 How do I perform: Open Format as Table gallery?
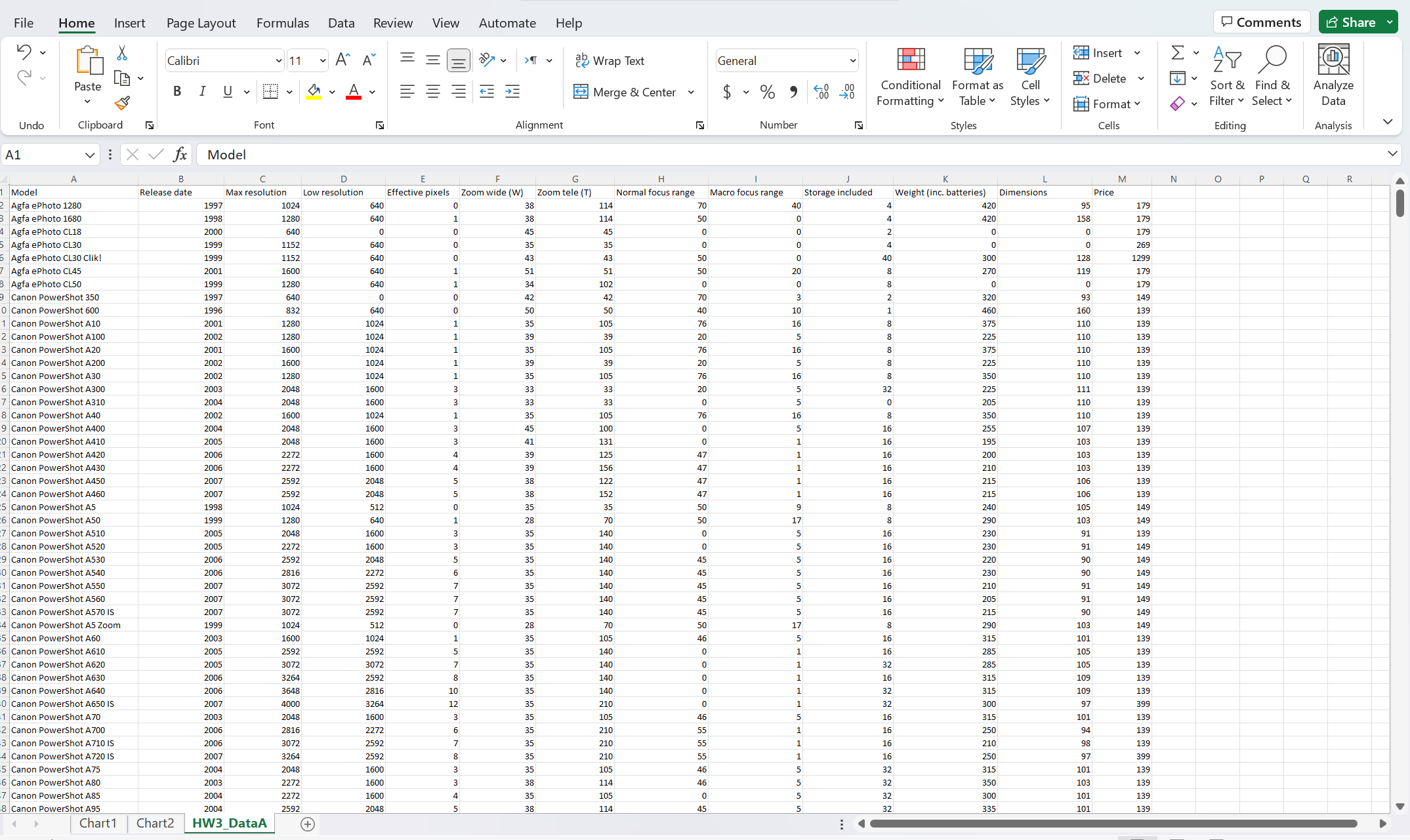978,76
